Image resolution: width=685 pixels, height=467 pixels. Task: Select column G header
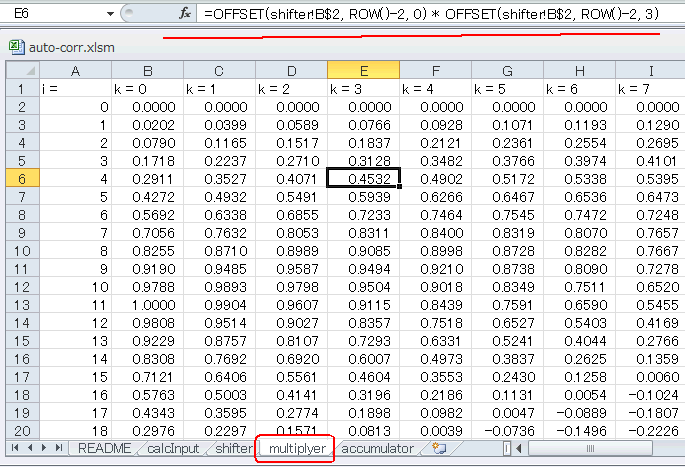click(x=508, y=70)
